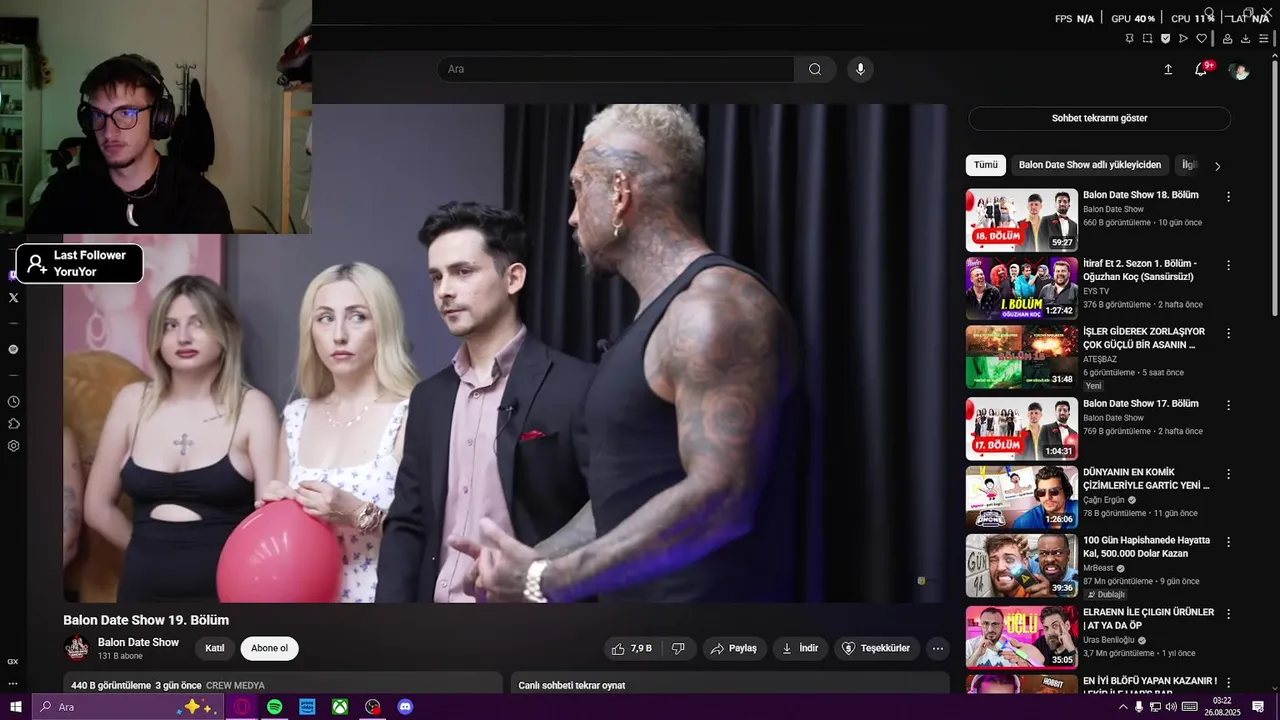Start voice search with the microphone icon

(860, 69)
